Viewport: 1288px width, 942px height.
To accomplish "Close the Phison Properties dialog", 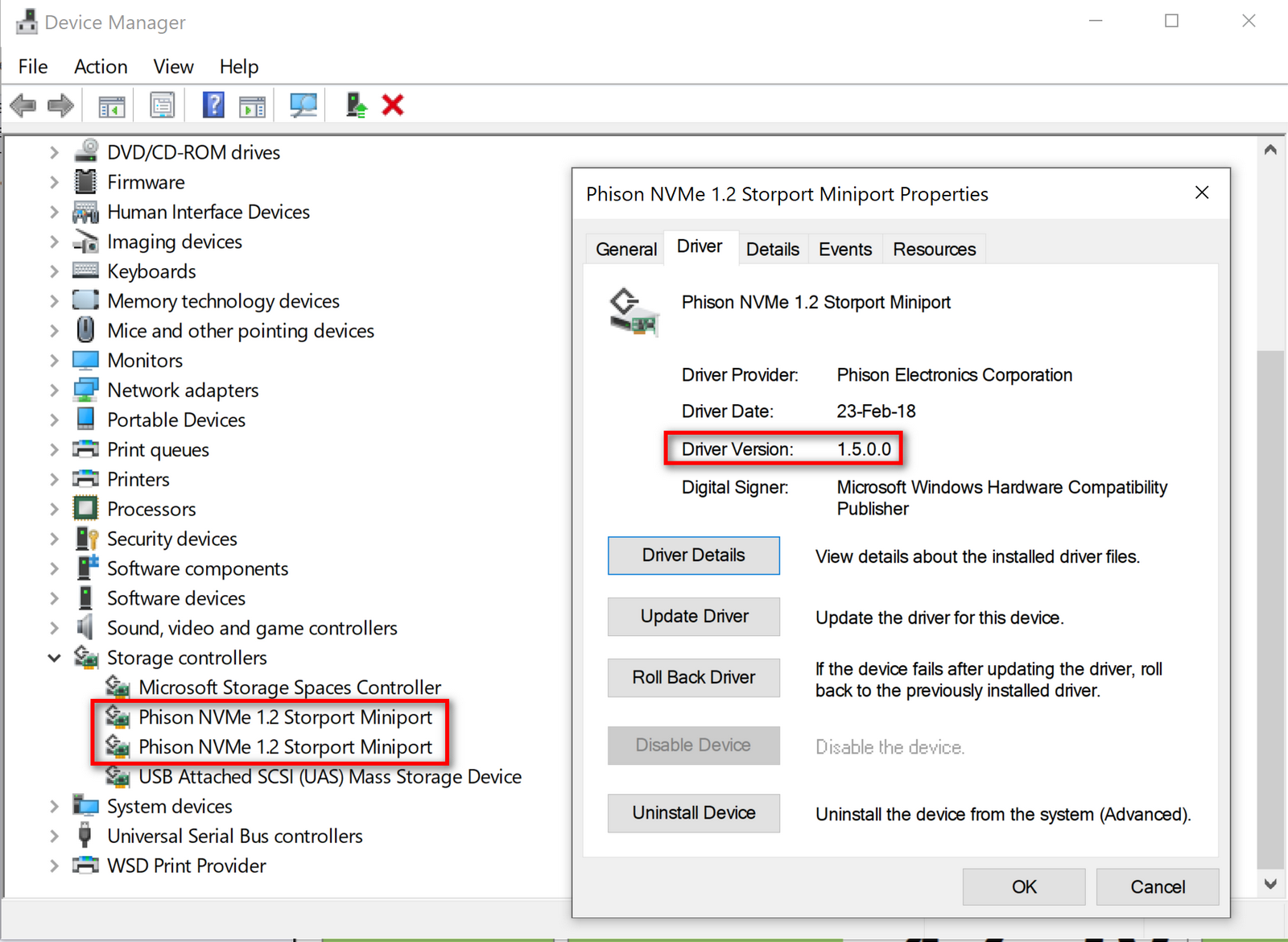I will pyautogui.click(x=1202, y=192).
